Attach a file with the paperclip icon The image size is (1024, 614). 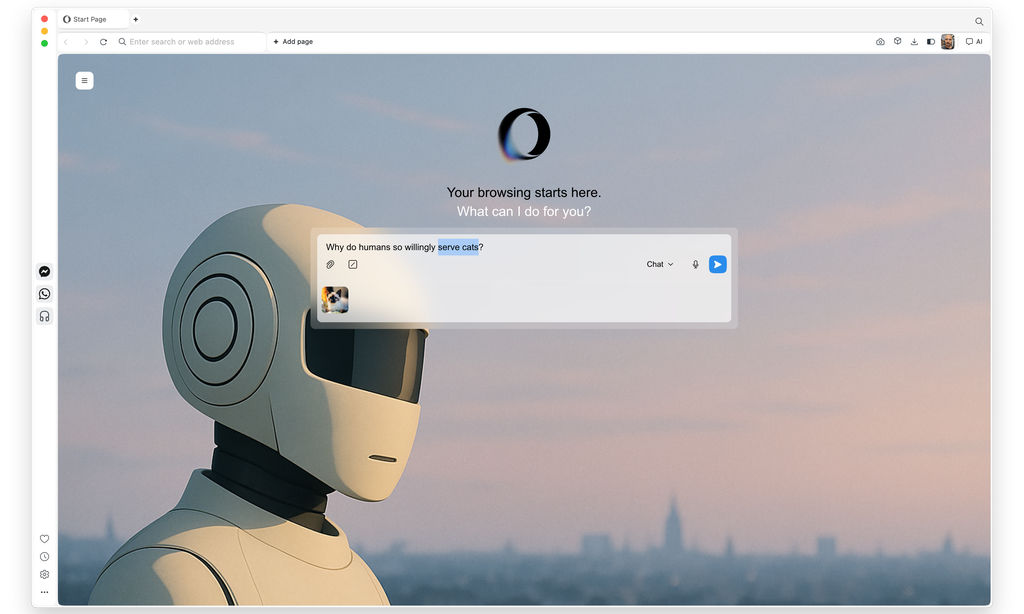[x=331, y=265]
